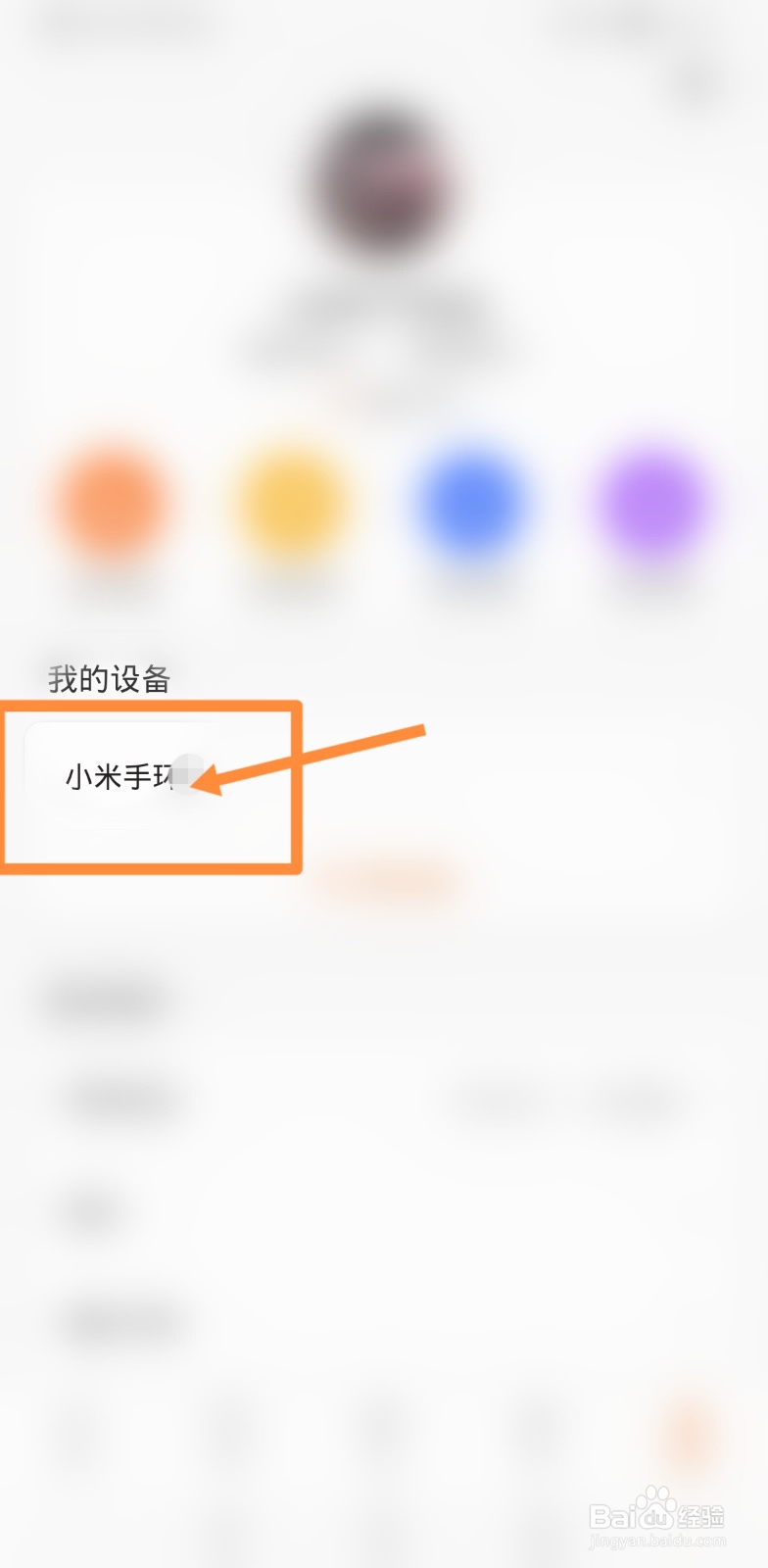Switch to the fourth bottom navigation tab
Image resolution: width=768 pixels, height=1568 pixels.
click(538, 1431)
